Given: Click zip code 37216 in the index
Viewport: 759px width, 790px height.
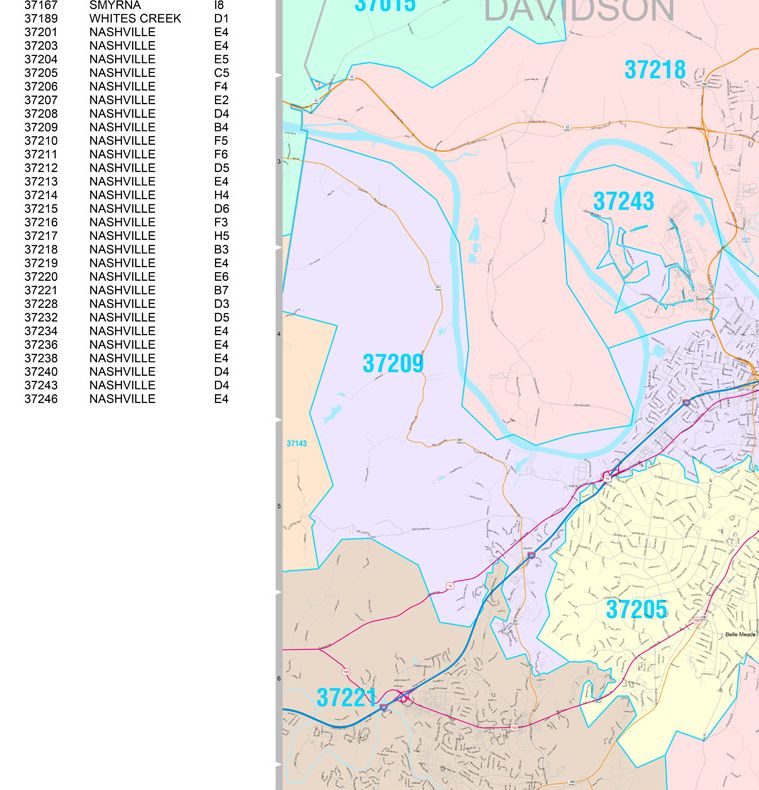Looking at the screenshot, I should (x=41, y=223).
